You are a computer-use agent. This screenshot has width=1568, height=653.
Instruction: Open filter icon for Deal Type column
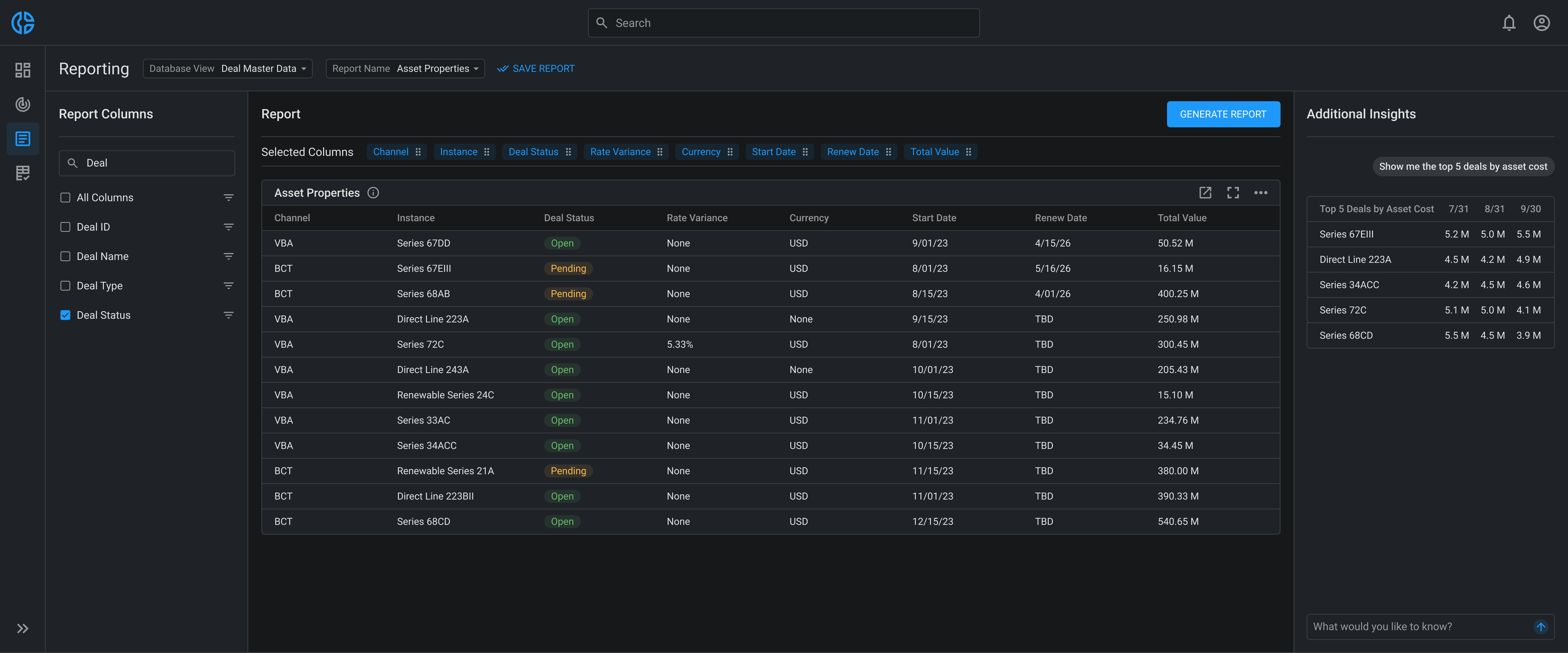tap(228, 285)
